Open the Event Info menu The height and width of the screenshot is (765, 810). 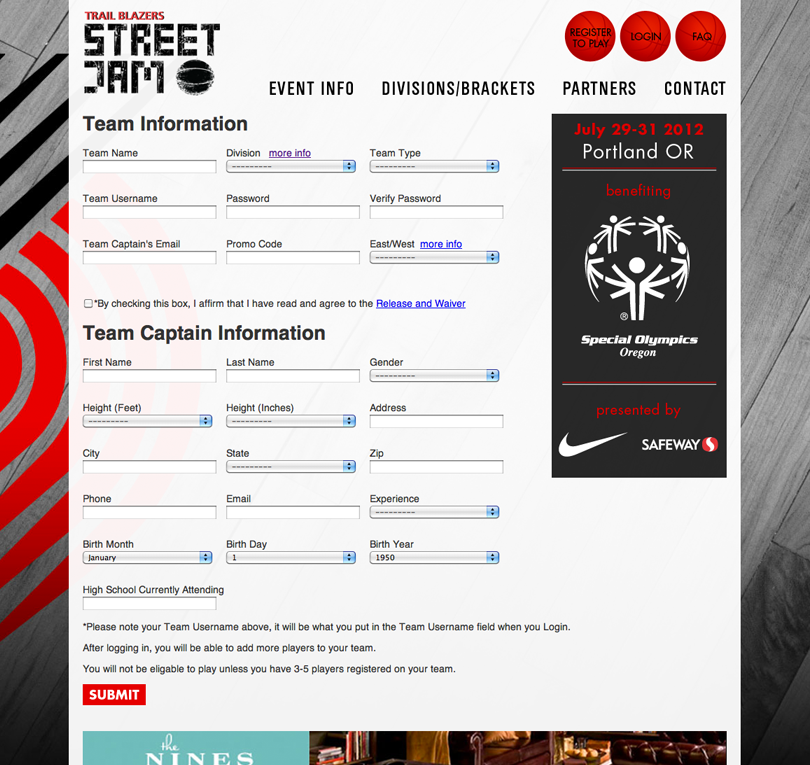(311, 89)
